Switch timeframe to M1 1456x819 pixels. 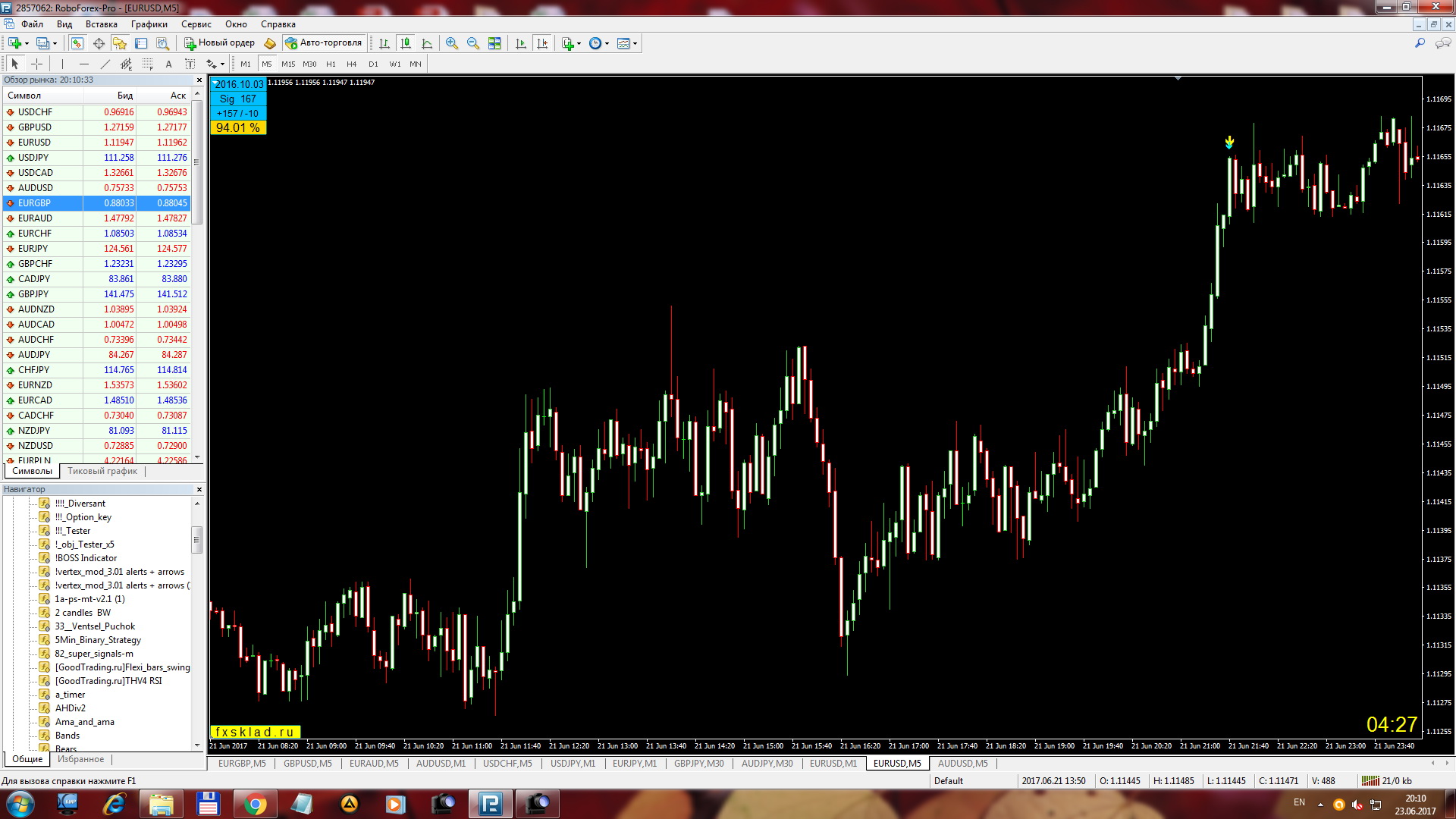tap(246, 64)
